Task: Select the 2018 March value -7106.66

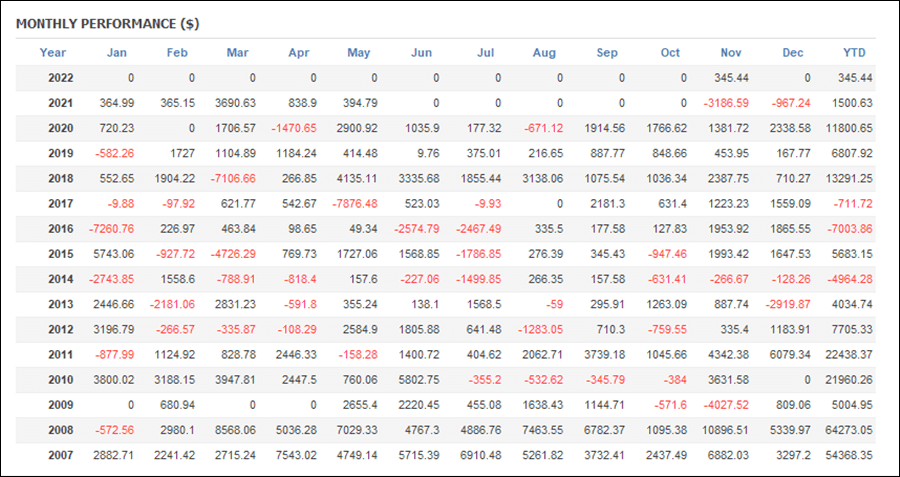Action: coord(232,179)
